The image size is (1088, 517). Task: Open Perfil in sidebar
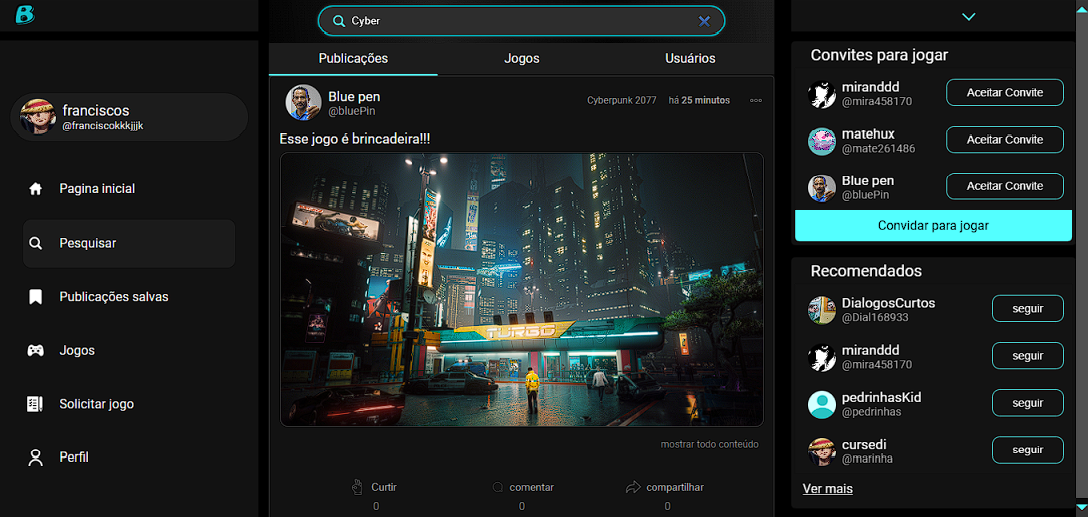(74, 457)
